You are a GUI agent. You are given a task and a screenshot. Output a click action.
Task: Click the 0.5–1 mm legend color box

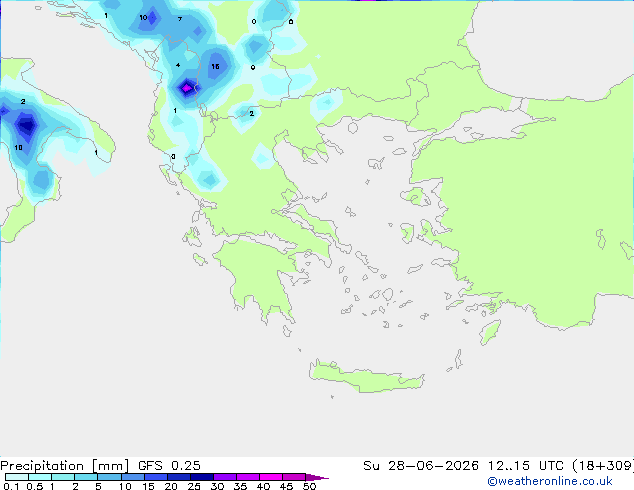(x=40, y=477)
